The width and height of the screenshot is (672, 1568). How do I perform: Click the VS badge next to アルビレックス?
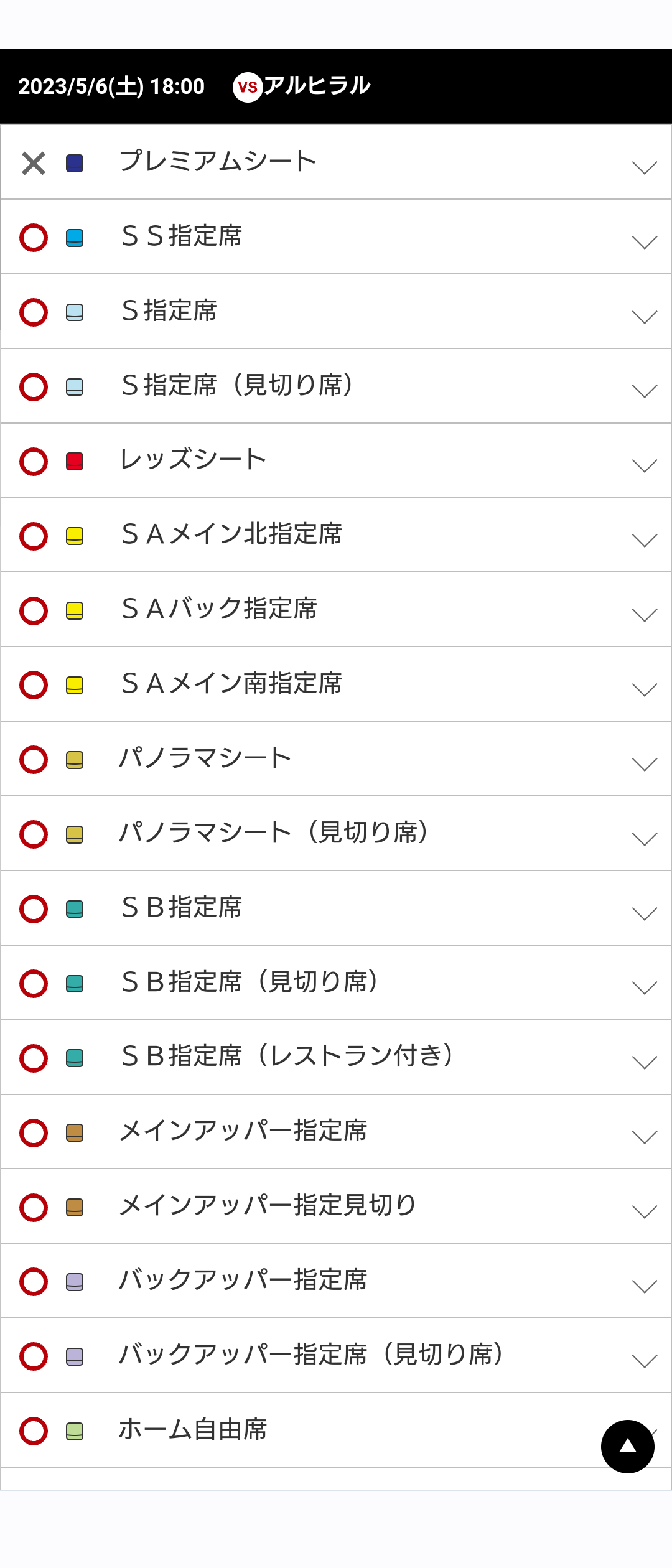tap(248, 87)
